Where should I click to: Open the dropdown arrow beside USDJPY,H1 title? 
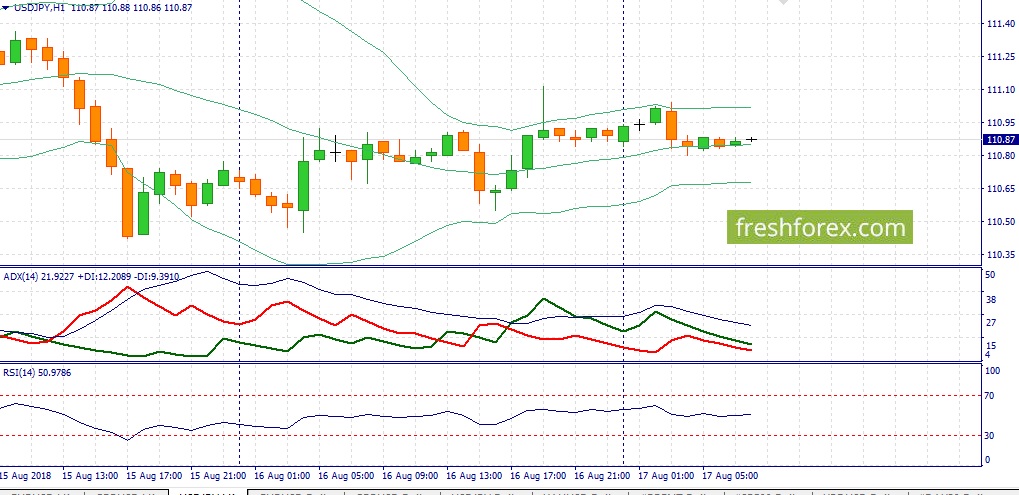tap(6, 8)
